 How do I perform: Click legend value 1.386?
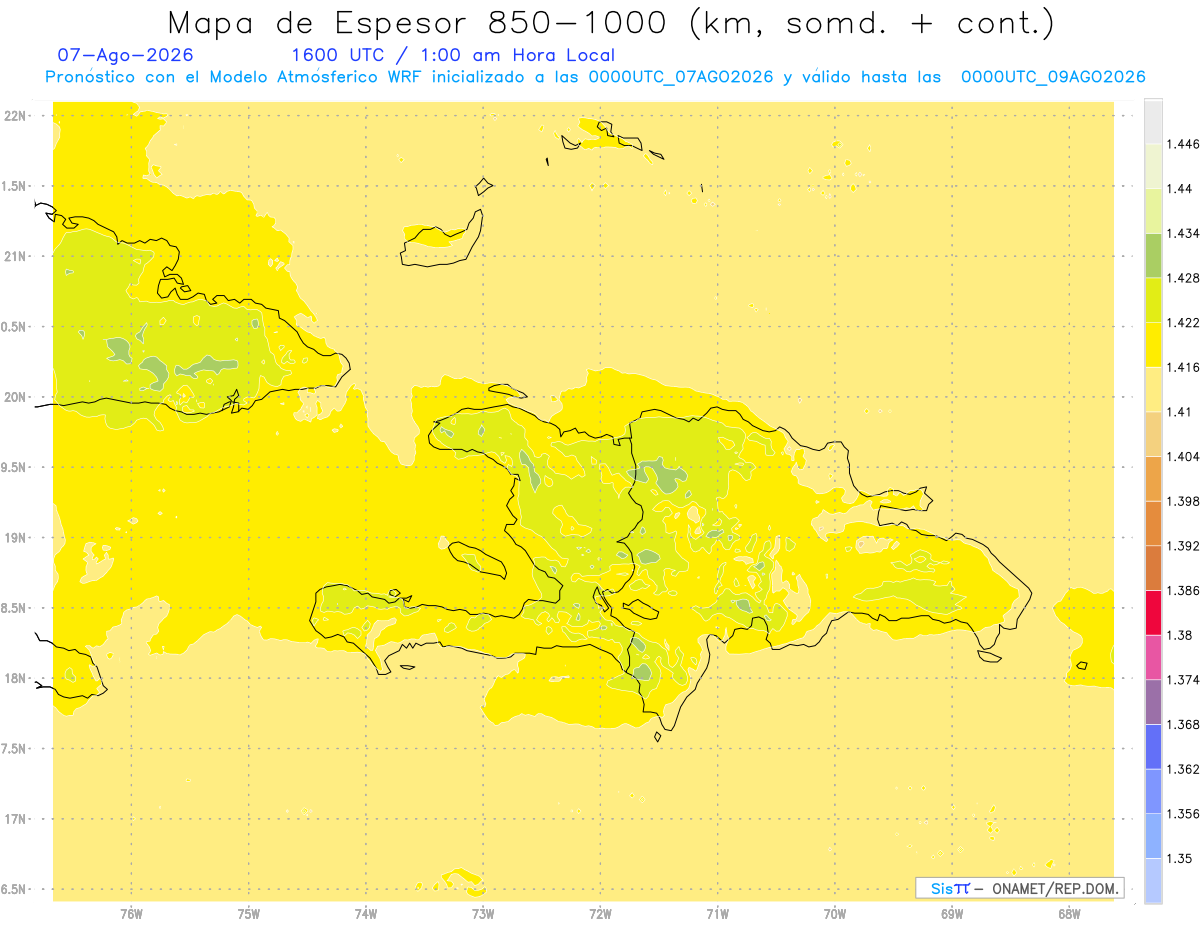(x=1182, y=590)
